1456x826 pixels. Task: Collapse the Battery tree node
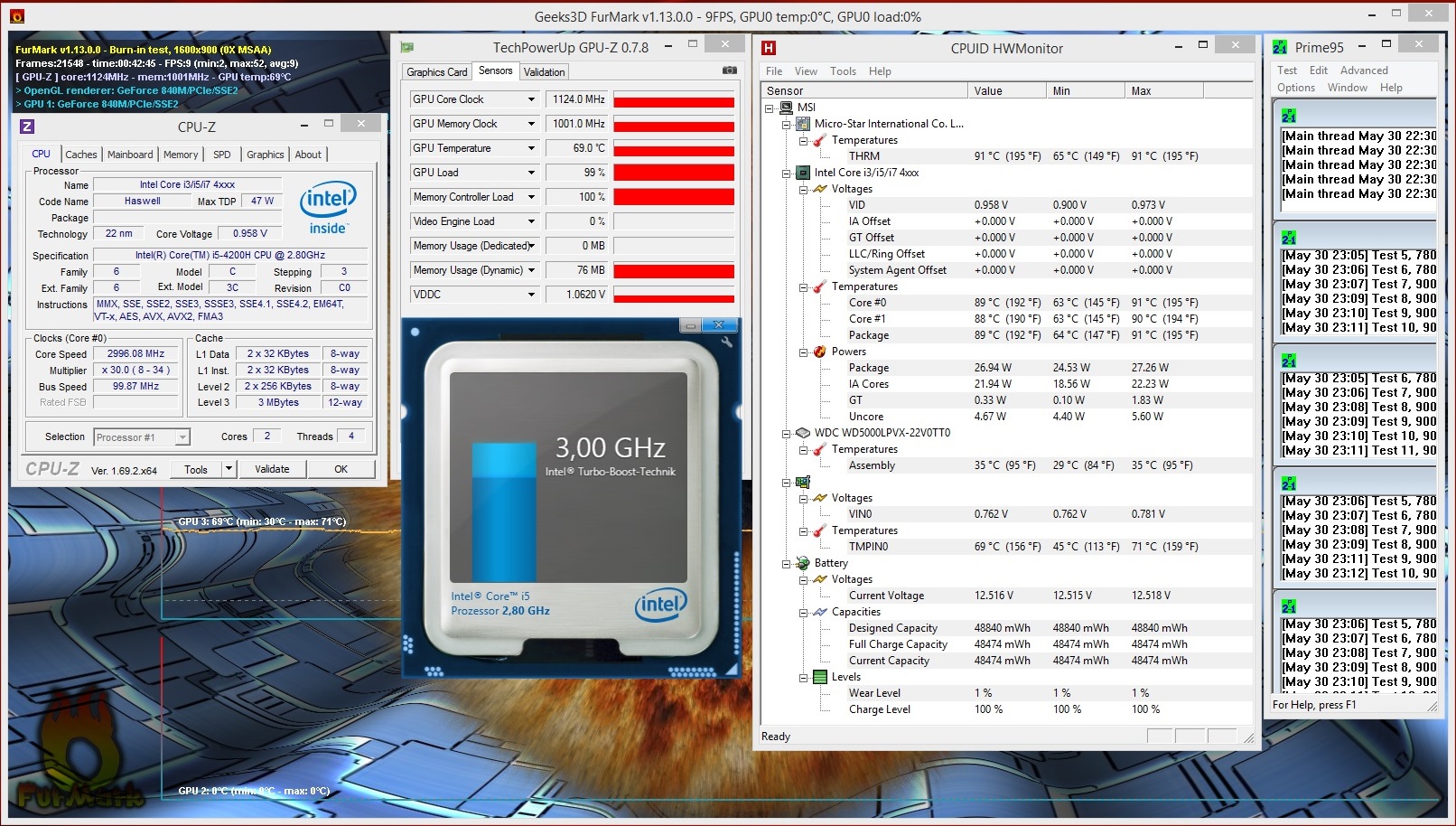[x=787, y=563]
